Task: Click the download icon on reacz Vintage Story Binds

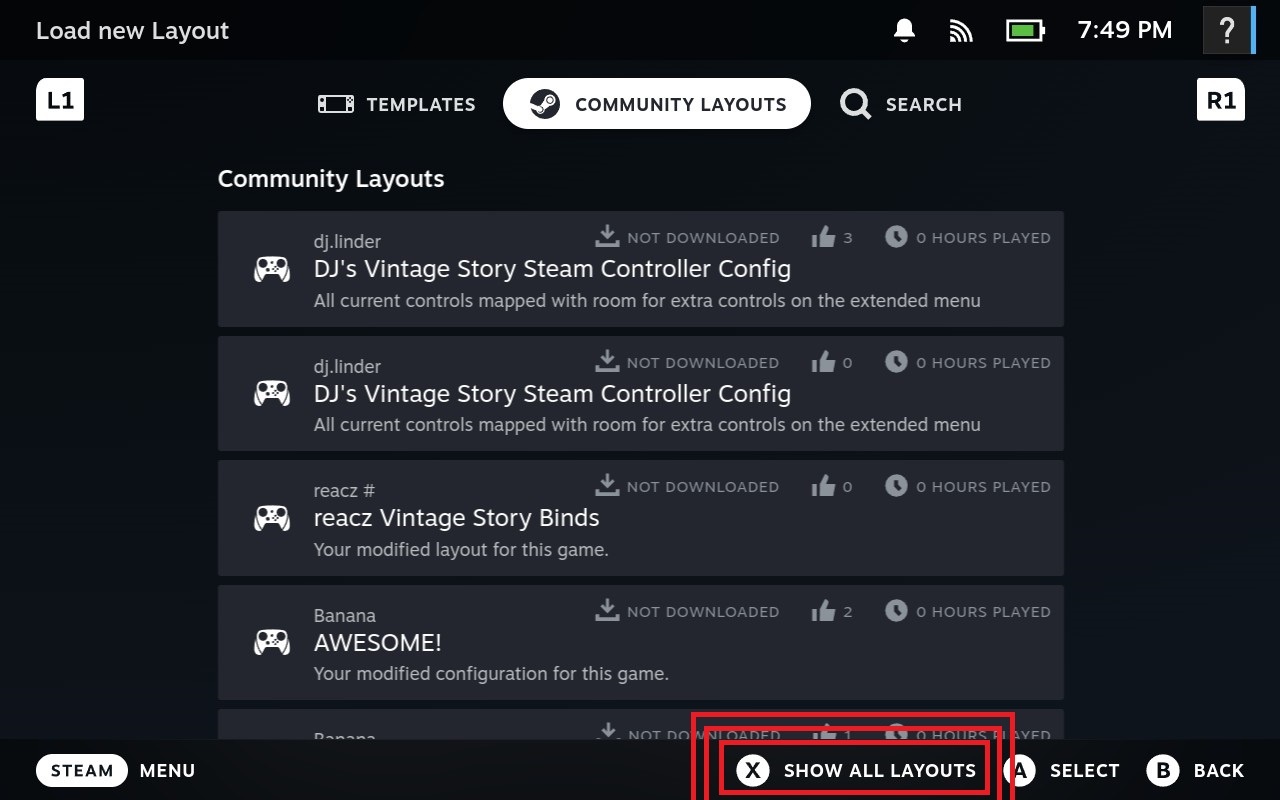Action: click(607, 486)
